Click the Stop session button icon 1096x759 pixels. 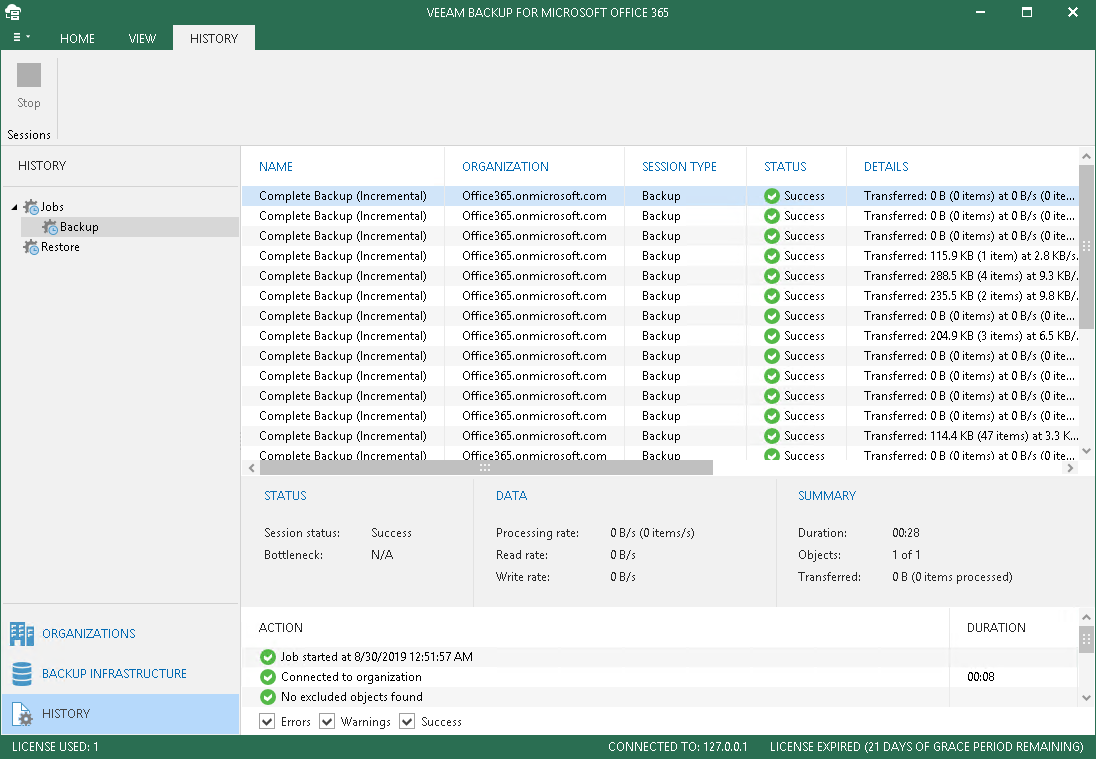pyautogui.click(x=29, y=75)
